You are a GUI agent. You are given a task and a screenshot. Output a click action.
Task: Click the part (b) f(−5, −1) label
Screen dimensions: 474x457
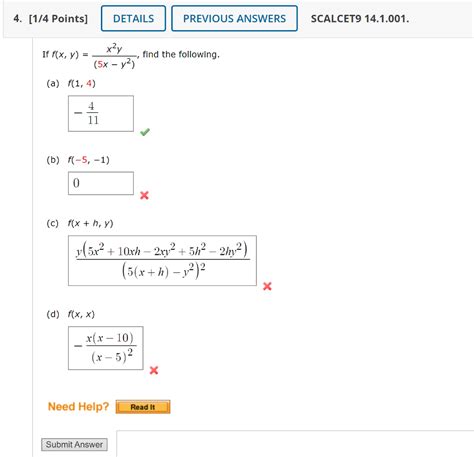point(88,160)
